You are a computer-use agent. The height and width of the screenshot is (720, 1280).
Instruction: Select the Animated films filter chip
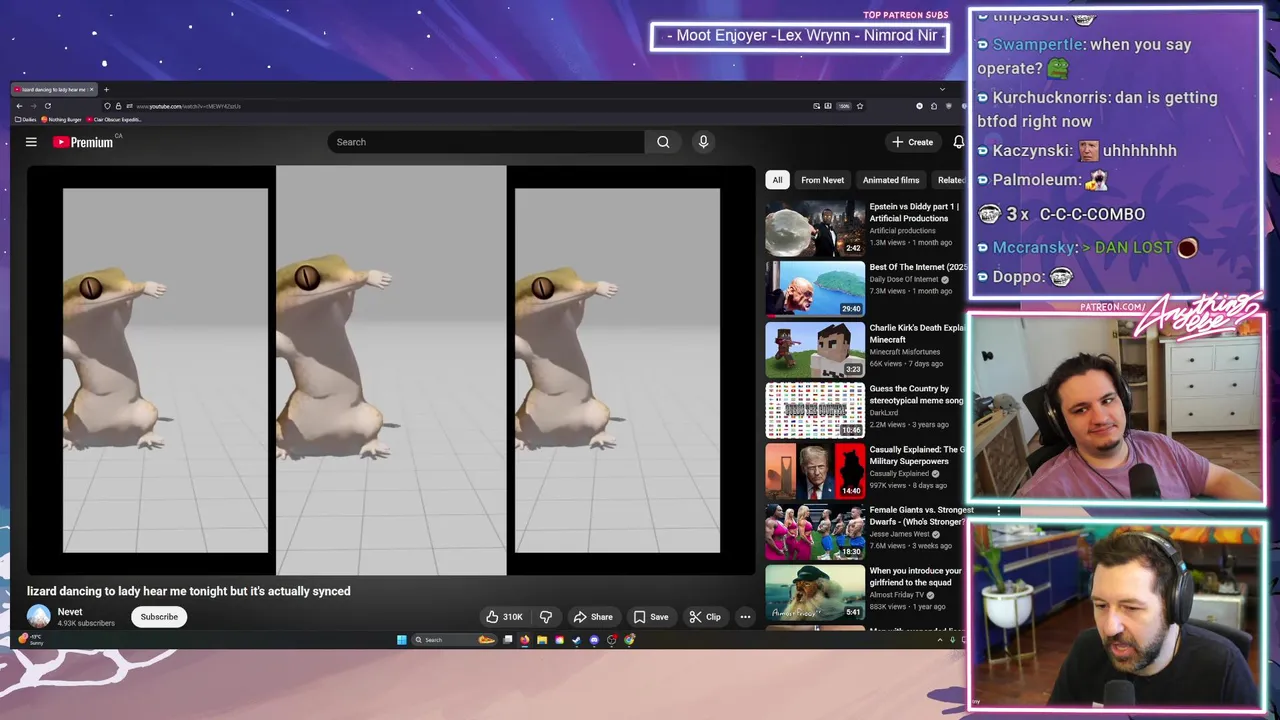[891, 180]
